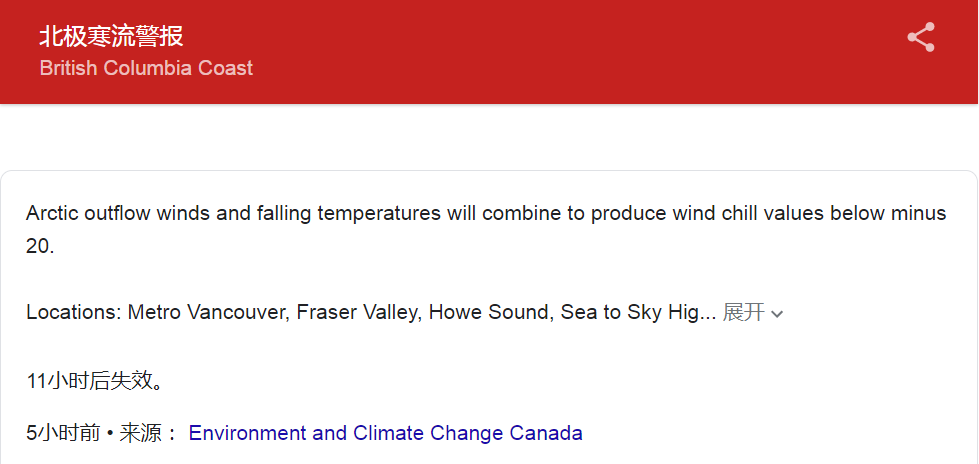
Task: Click the 展开 label to show more
Action: [x=744, y=312]
